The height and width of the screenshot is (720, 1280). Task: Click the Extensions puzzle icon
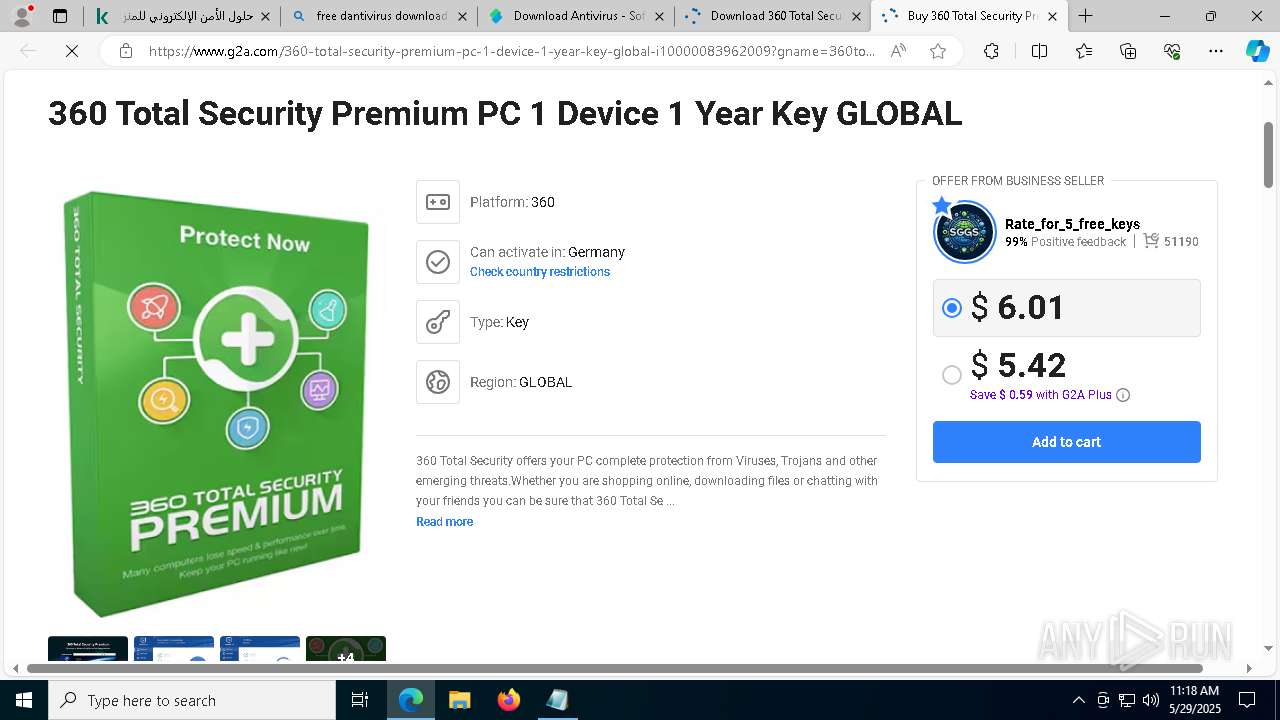click(x=991, y=51)
